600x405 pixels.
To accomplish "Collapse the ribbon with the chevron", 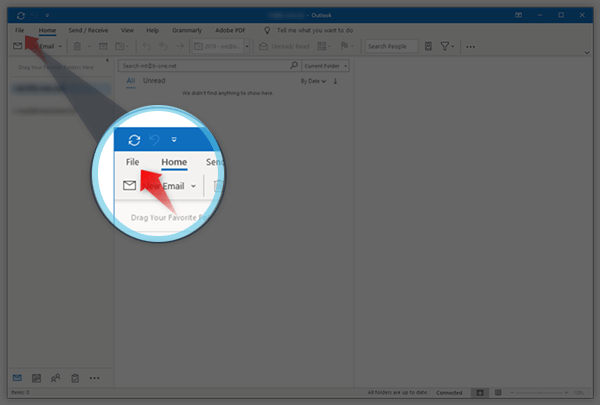I will coord(587,53).
